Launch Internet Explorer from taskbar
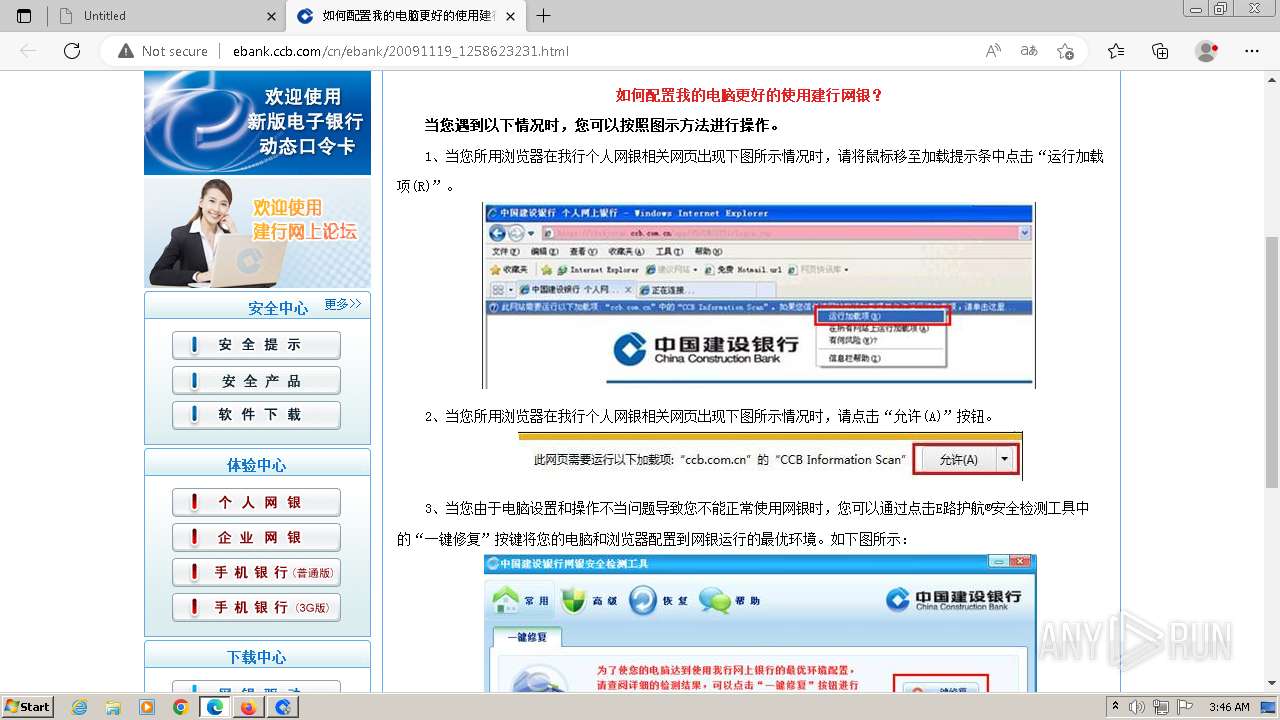The width and height of the screenshot is (1280, 720). coord(80,707)
